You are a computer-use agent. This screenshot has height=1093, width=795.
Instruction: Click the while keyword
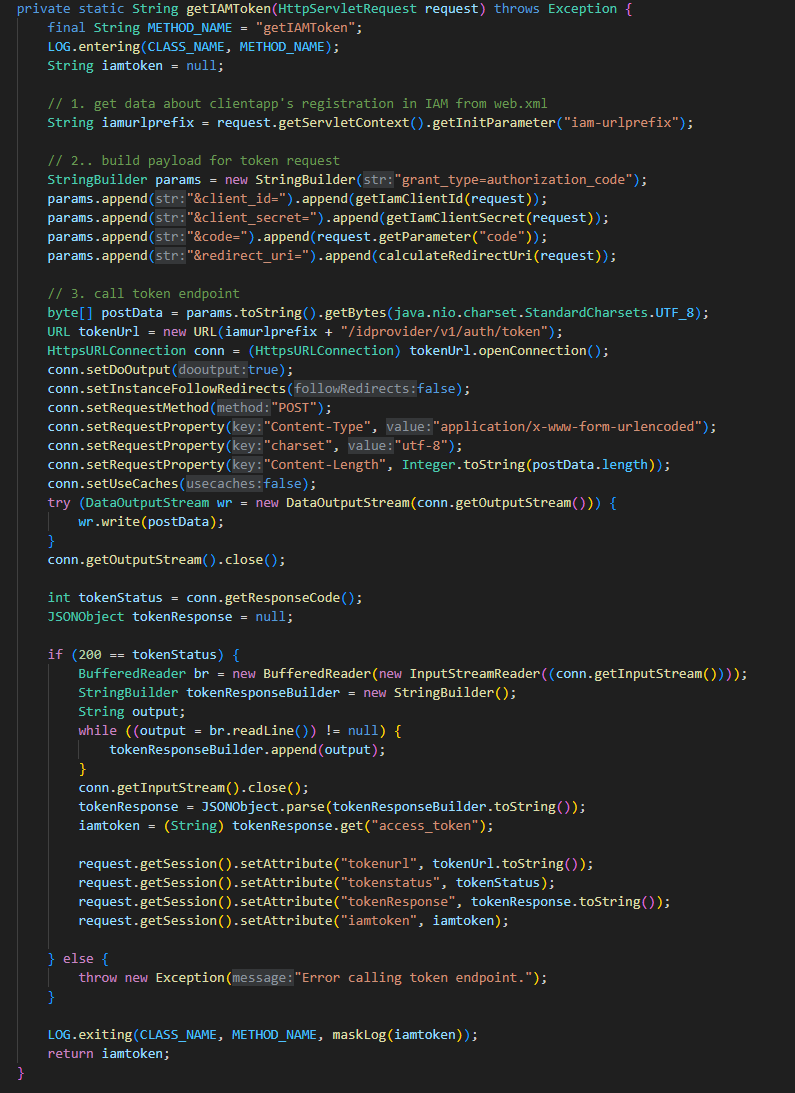click(x=98, y=730)
